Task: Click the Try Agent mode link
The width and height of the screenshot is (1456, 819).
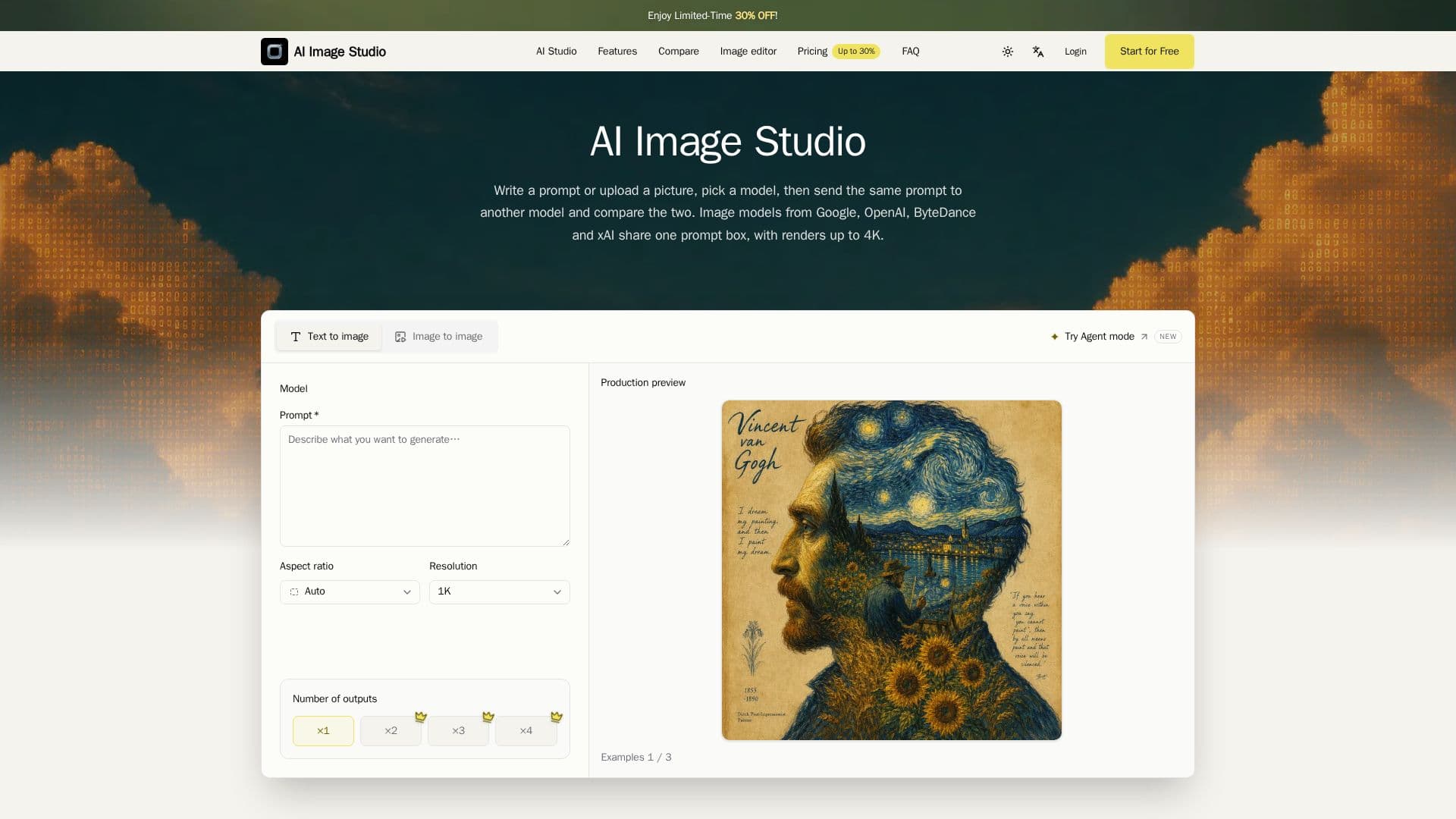Action: tap(1100, 337)
